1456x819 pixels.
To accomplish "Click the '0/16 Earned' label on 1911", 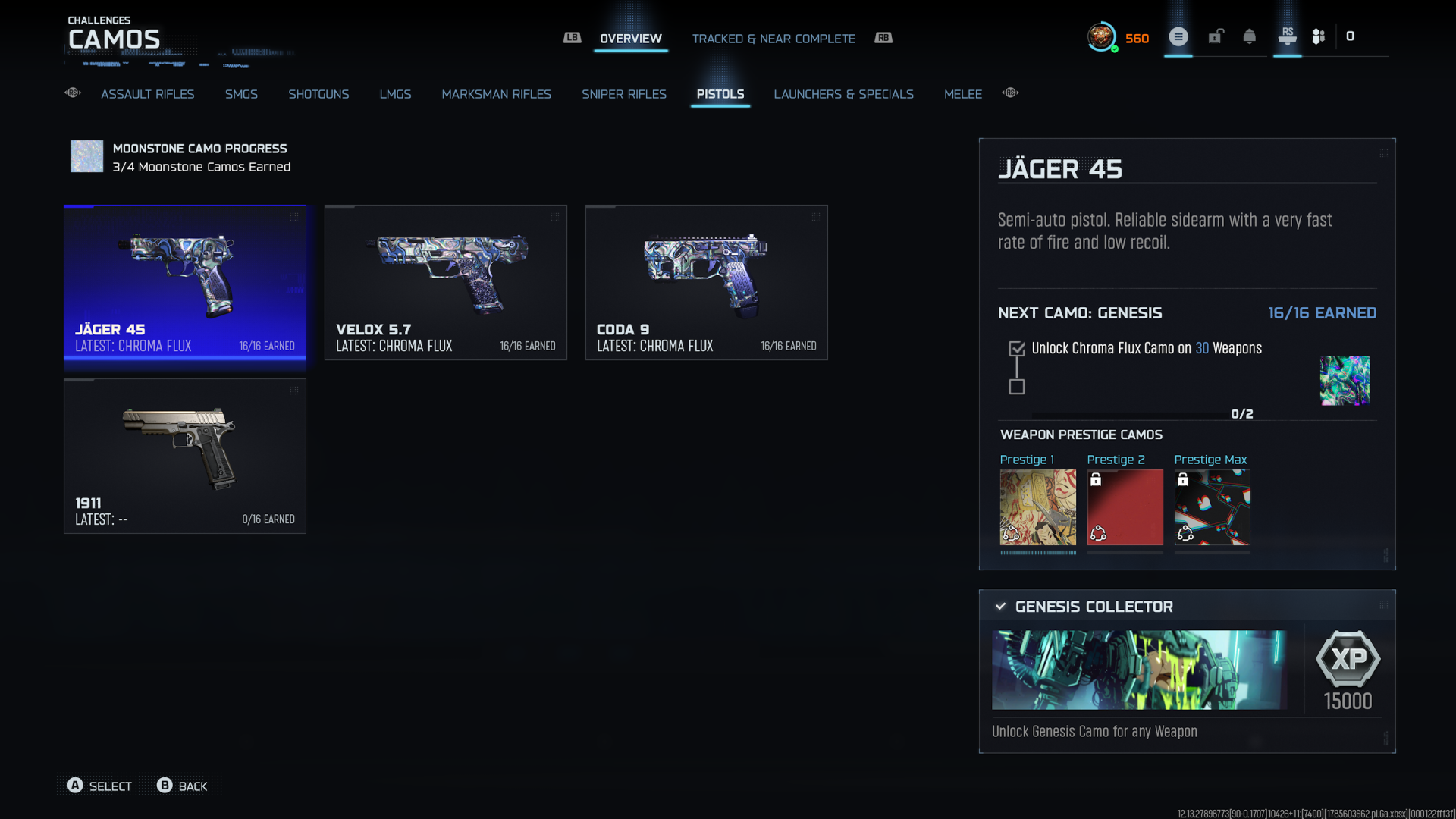I will pos(268,519).
